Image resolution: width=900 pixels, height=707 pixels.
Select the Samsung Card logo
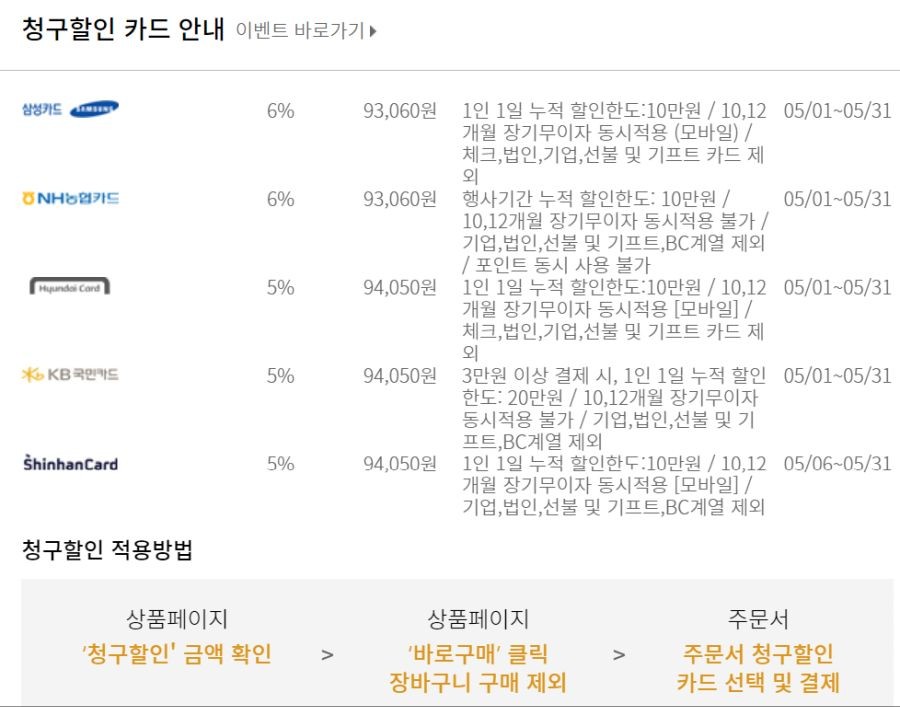click(70, 108)
